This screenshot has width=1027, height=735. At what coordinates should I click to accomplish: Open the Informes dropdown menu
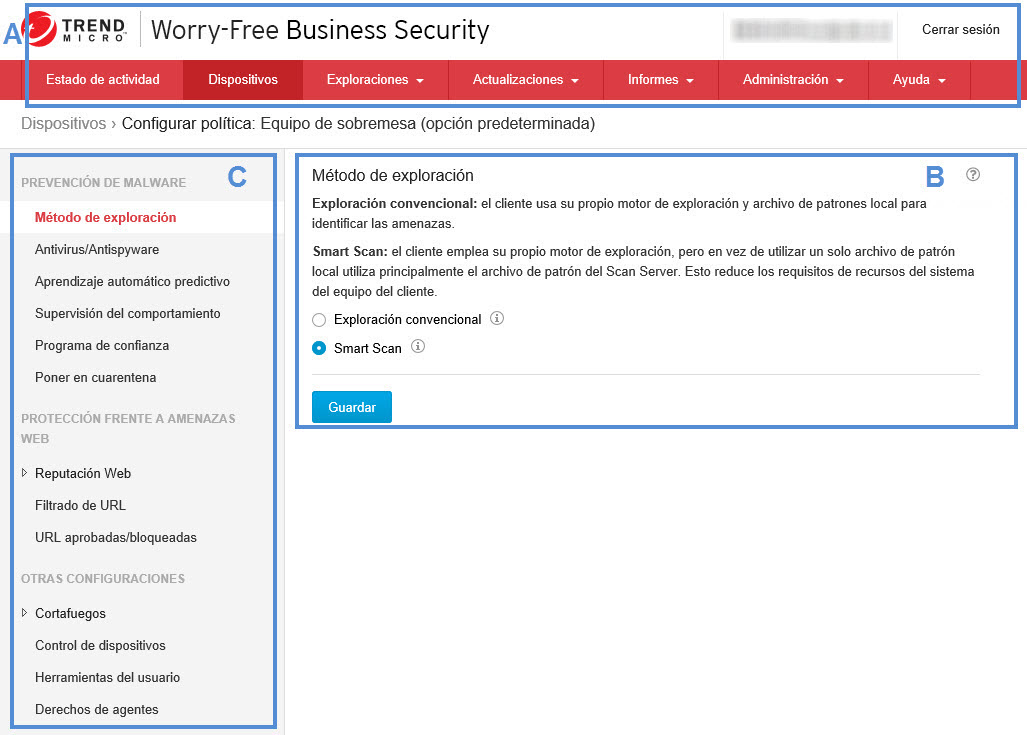pyautogui.click(x=660, y=80)
